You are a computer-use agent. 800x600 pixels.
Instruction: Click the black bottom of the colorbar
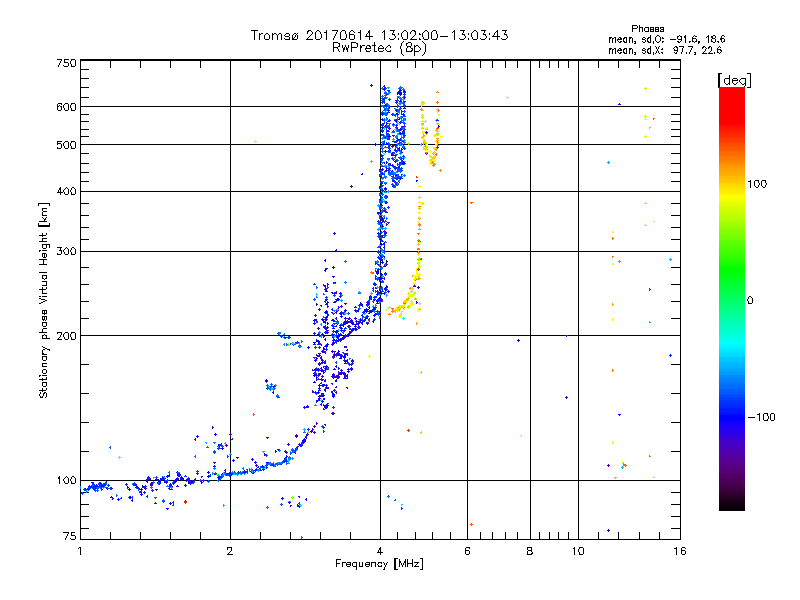click(732, 503)
